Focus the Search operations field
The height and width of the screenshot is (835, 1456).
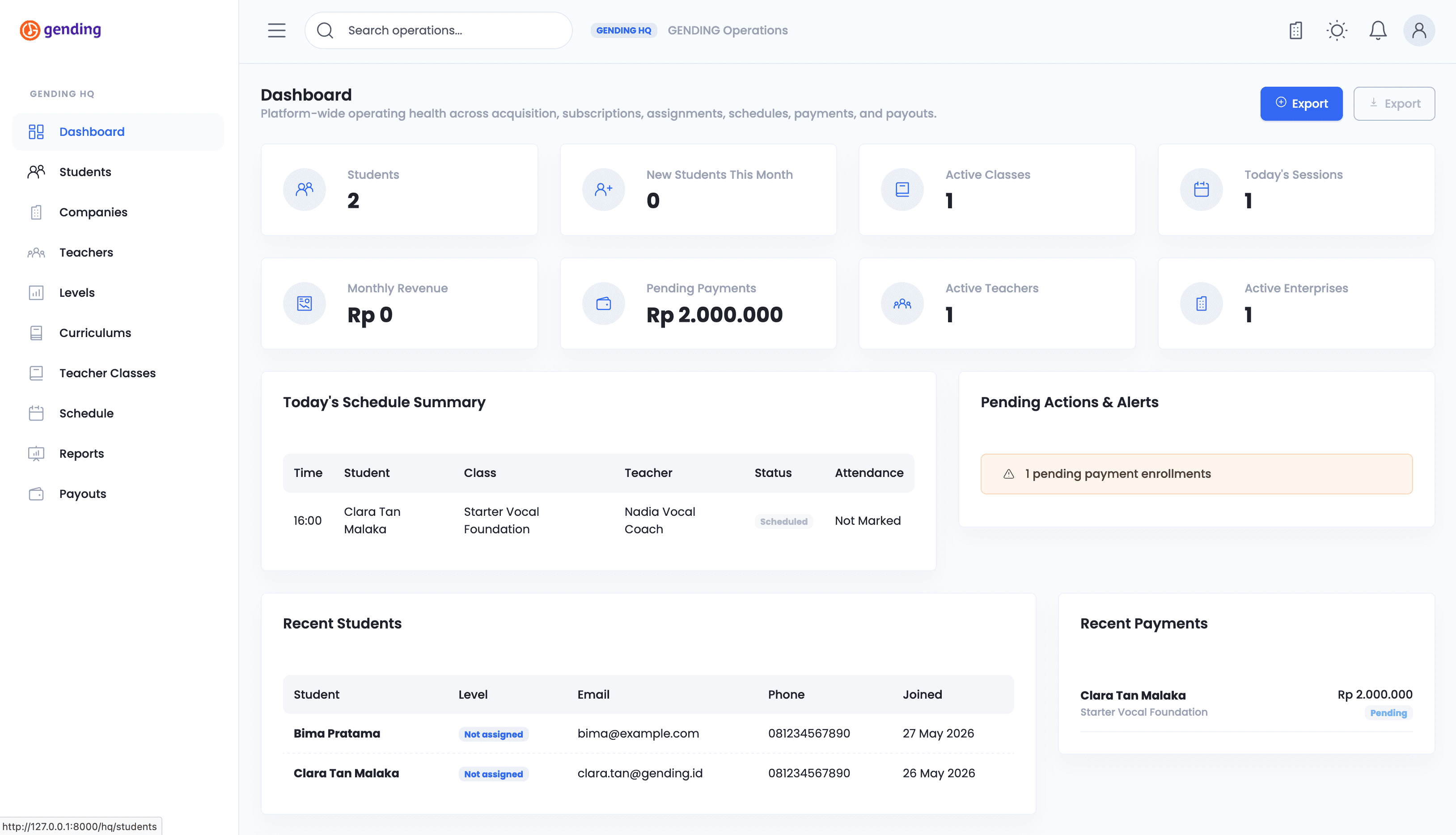tap(438, 30)
